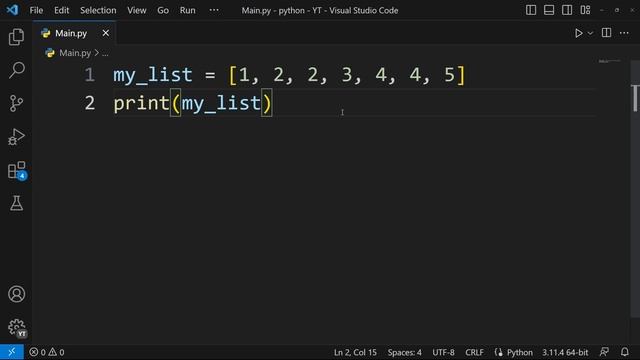The width and height of the screenshot is (640, 360).
Task: Change indentation via Spaces: 4
Action: [x=404, y=352]
